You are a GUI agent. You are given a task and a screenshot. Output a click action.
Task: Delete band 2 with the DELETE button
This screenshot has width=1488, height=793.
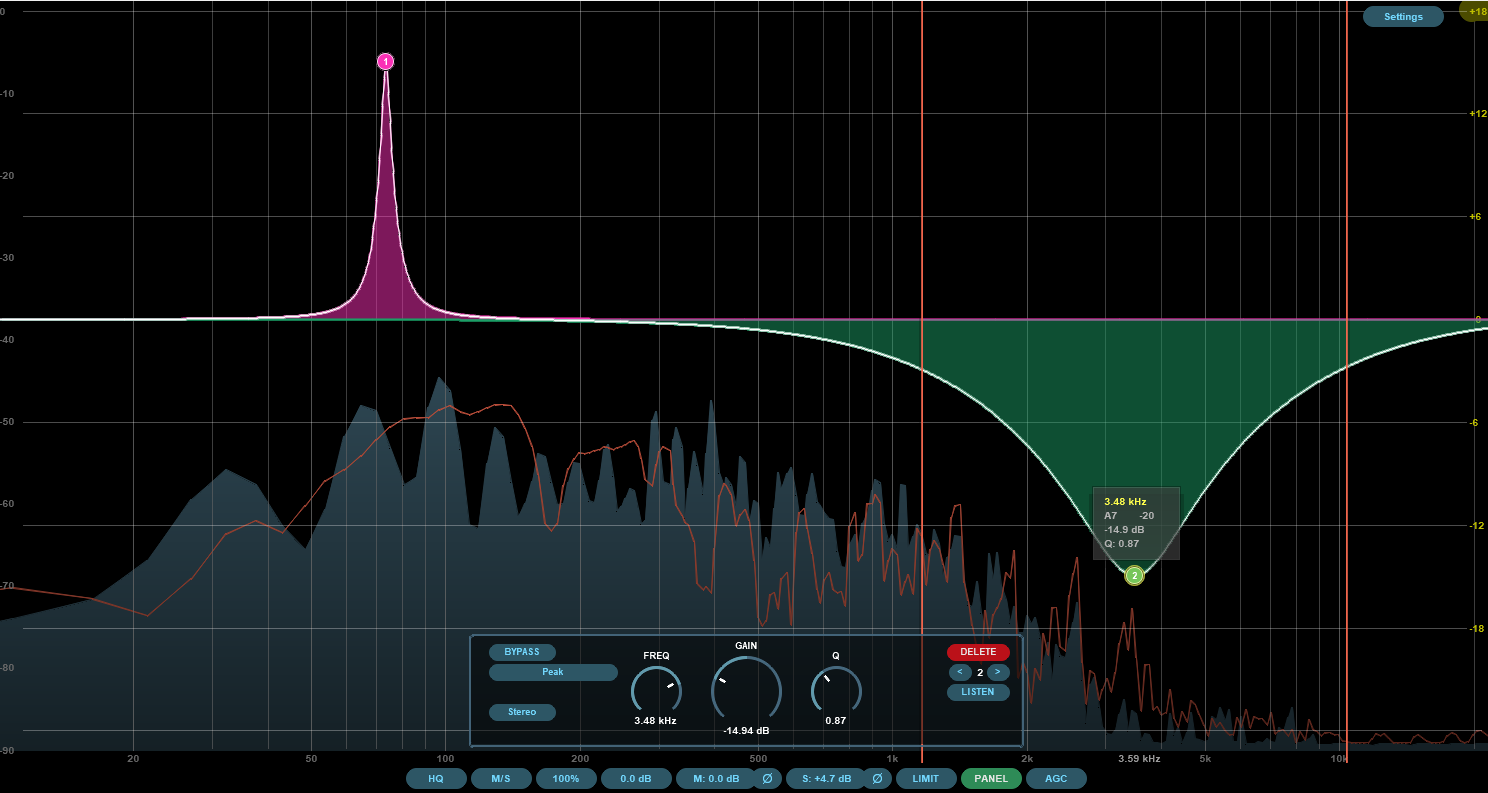[x=977, y=651]
